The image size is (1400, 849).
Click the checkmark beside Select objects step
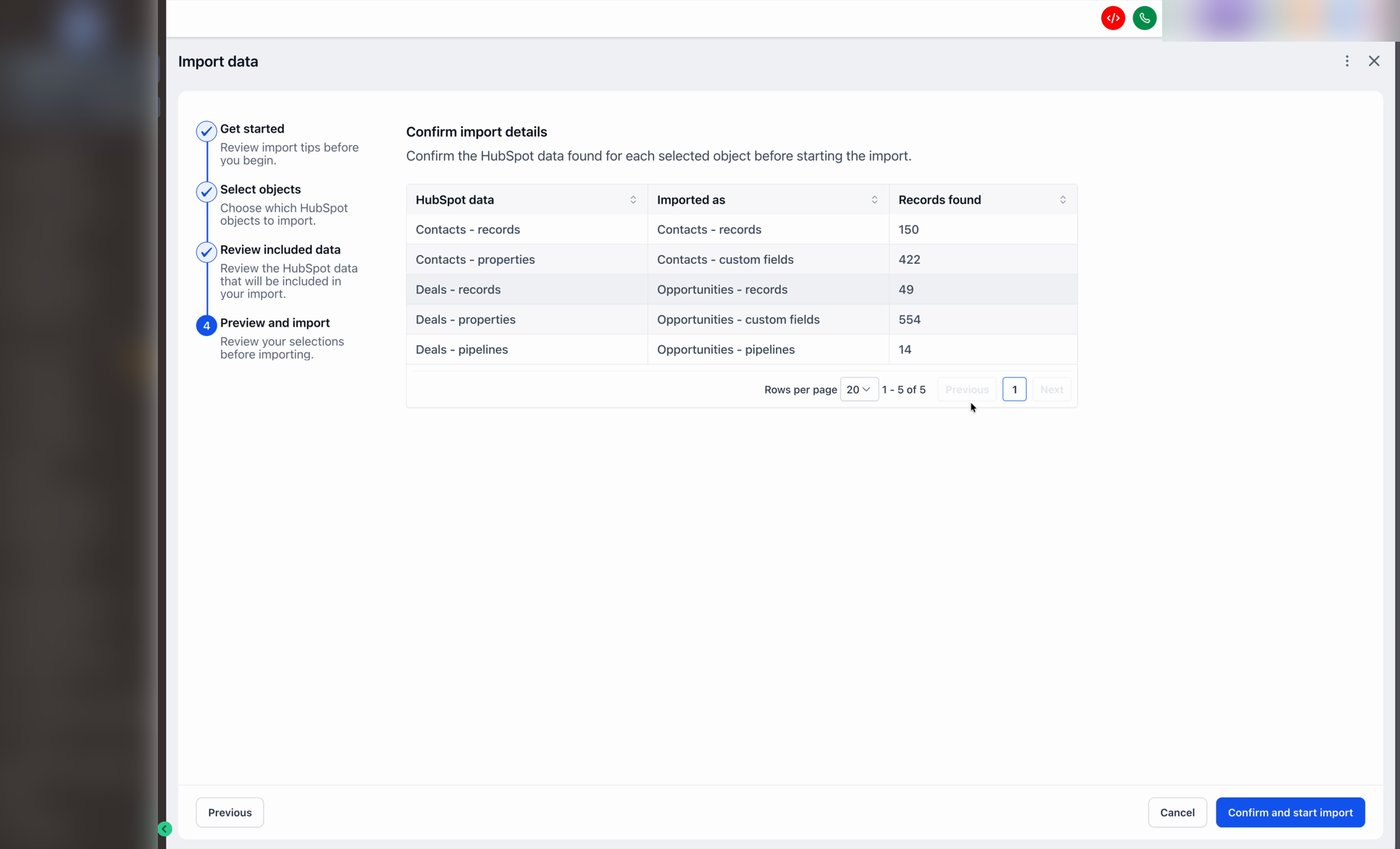pyautogui.click(x=206, y=191)
